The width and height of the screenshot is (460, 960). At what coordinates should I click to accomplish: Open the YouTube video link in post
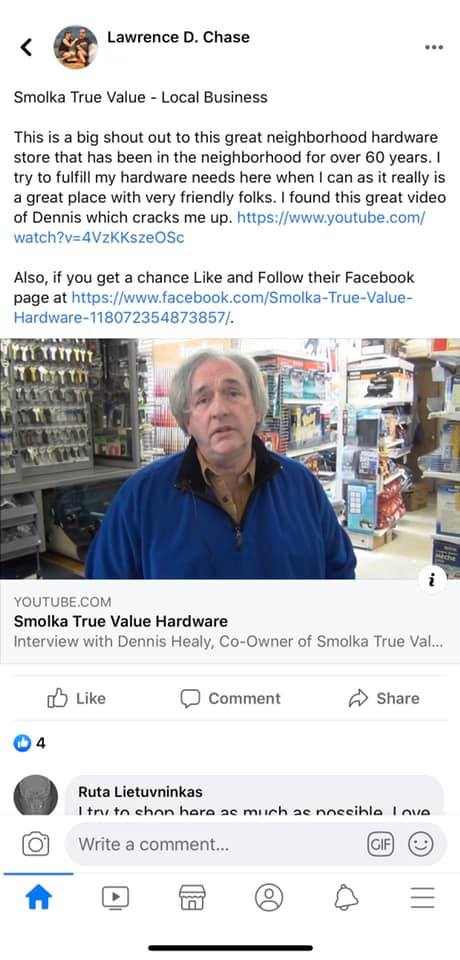(x=219, y=227)
